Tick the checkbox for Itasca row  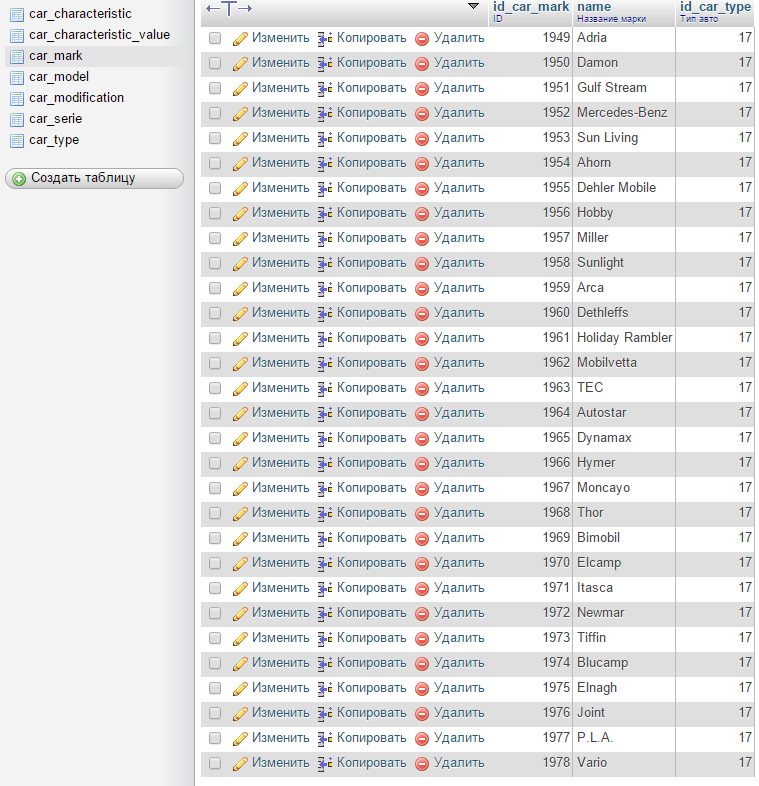click(x=215, y=588)
